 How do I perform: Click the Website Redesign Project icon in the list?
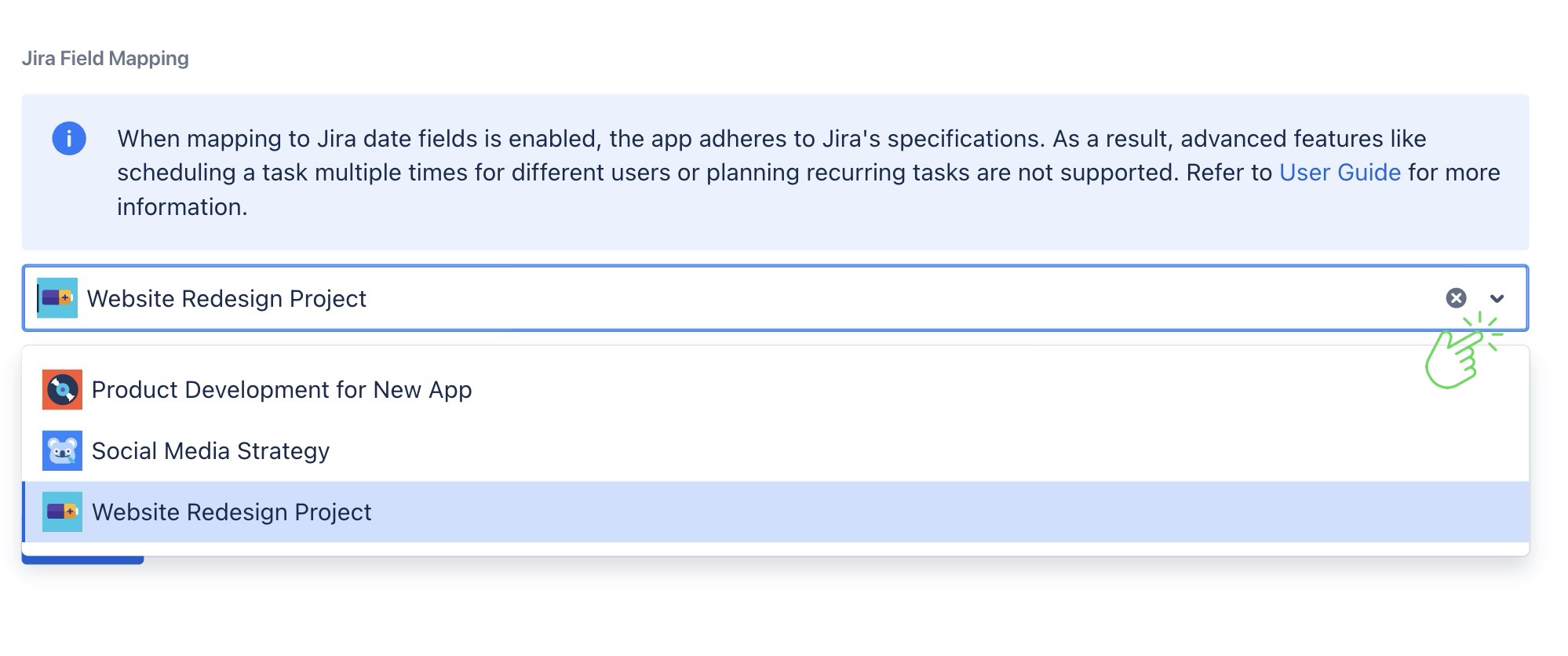[62, 512]
